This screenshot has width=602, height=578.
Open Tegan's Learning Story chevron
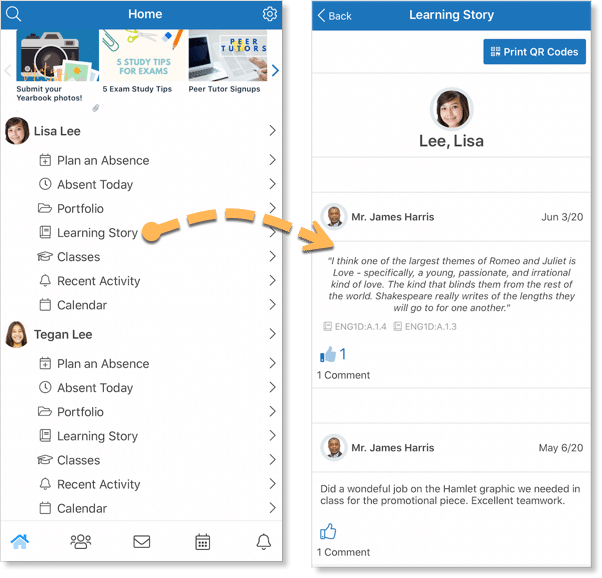[272, 436]
